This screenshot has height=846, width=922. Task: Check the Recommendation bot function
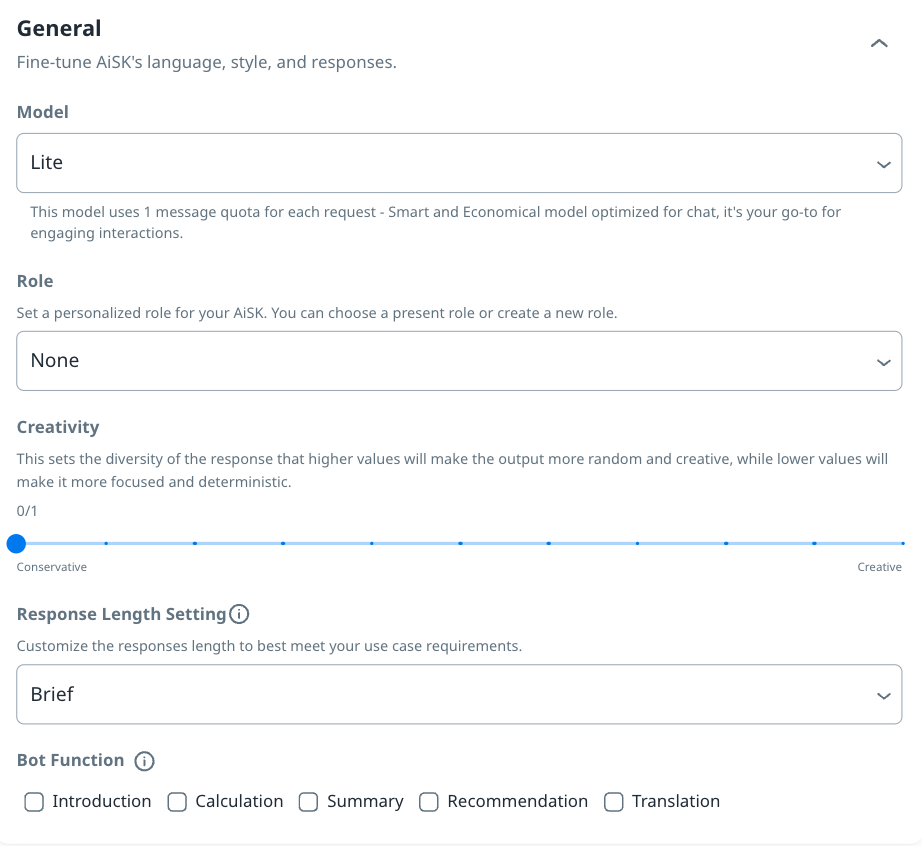[429, 802]
